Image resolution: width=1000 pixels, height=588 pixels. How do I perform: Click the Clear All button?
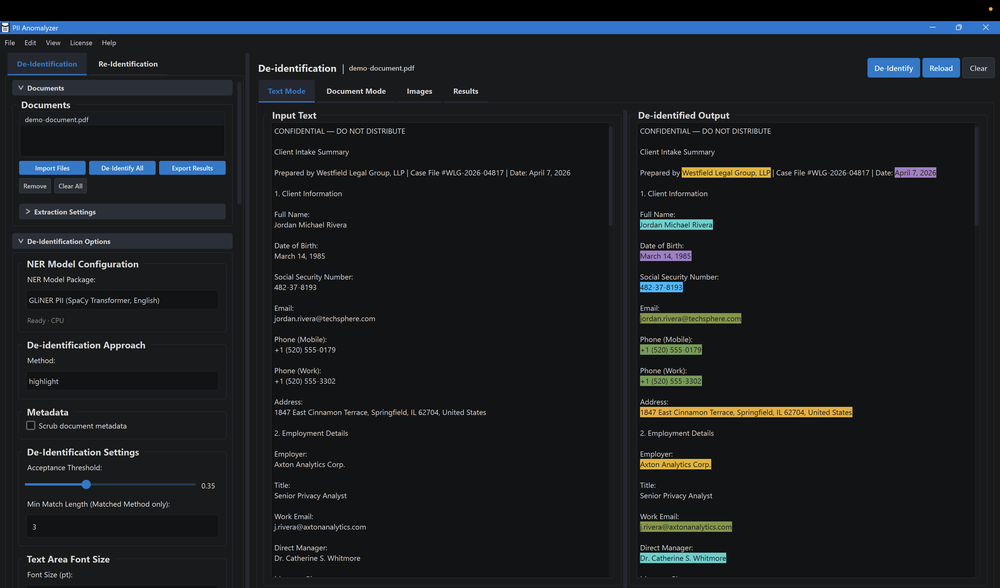click(70, 186)
